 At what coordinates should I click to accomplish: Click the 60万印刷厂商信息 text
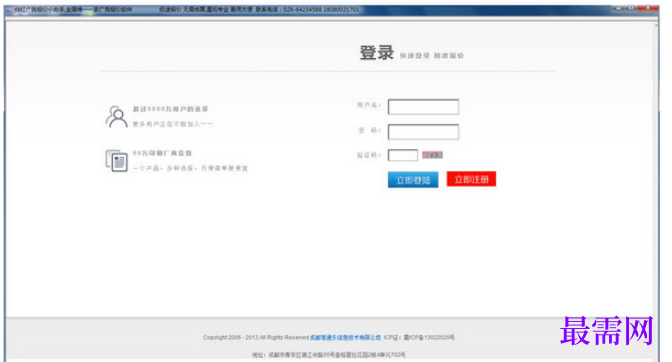(x=162, y=153)
